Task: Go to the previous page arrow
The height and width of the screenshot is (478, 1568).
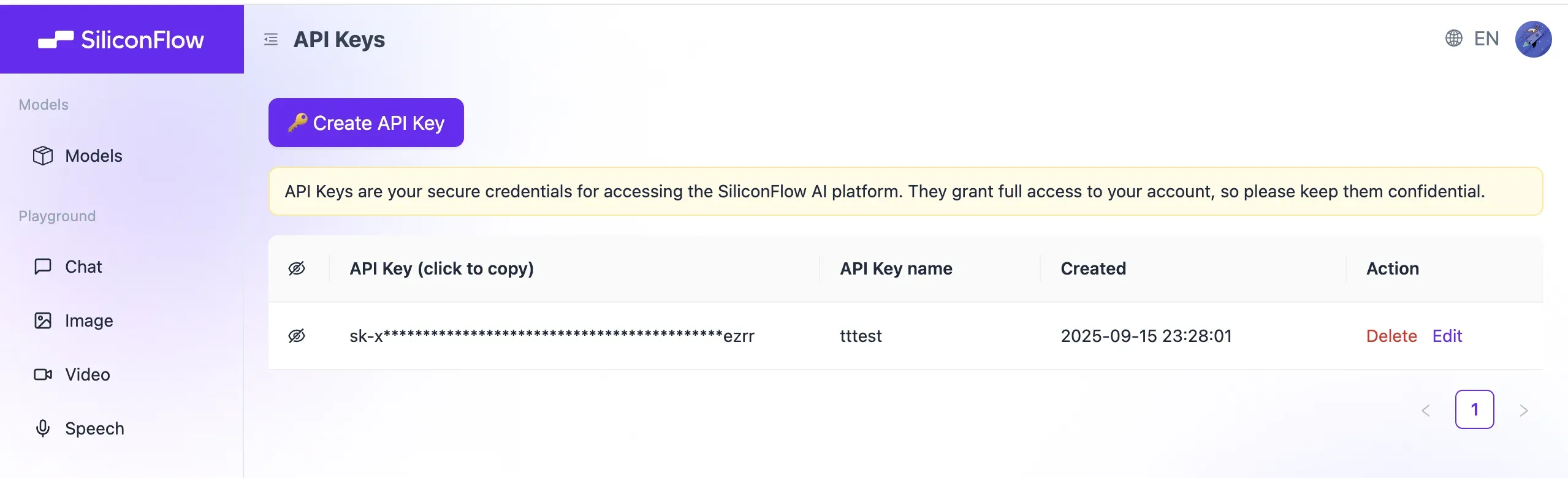Action: pos(1426,410)
